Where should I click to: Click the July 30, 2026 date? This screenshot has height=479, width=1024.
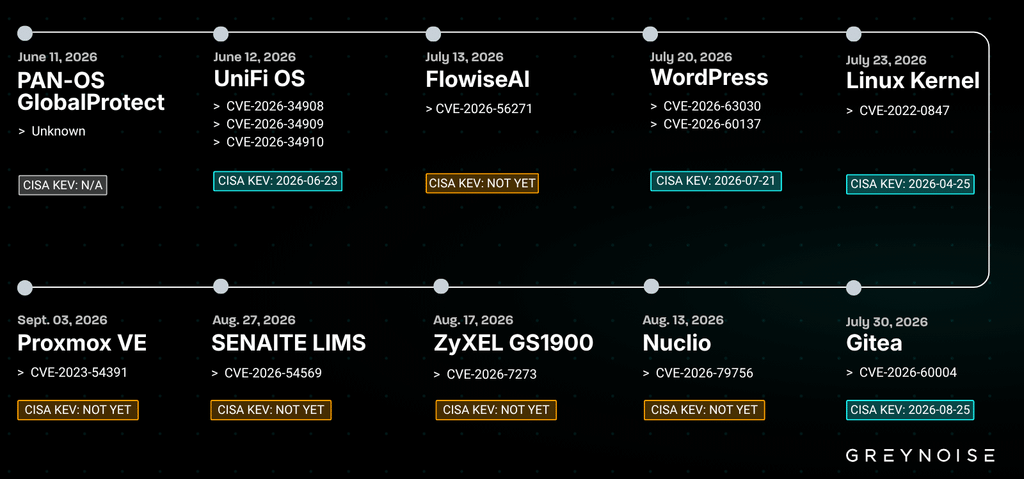click(x=888, y=322)
